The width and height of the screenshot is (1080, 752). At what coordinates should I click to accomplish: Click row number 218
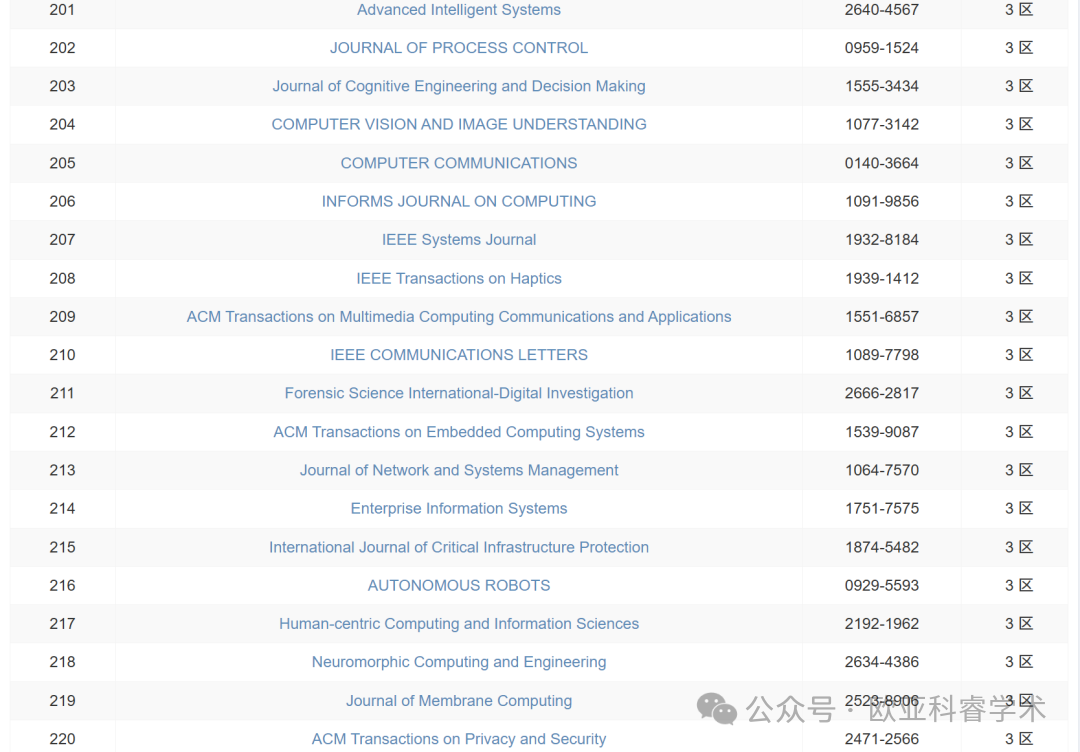pos(62,662)
